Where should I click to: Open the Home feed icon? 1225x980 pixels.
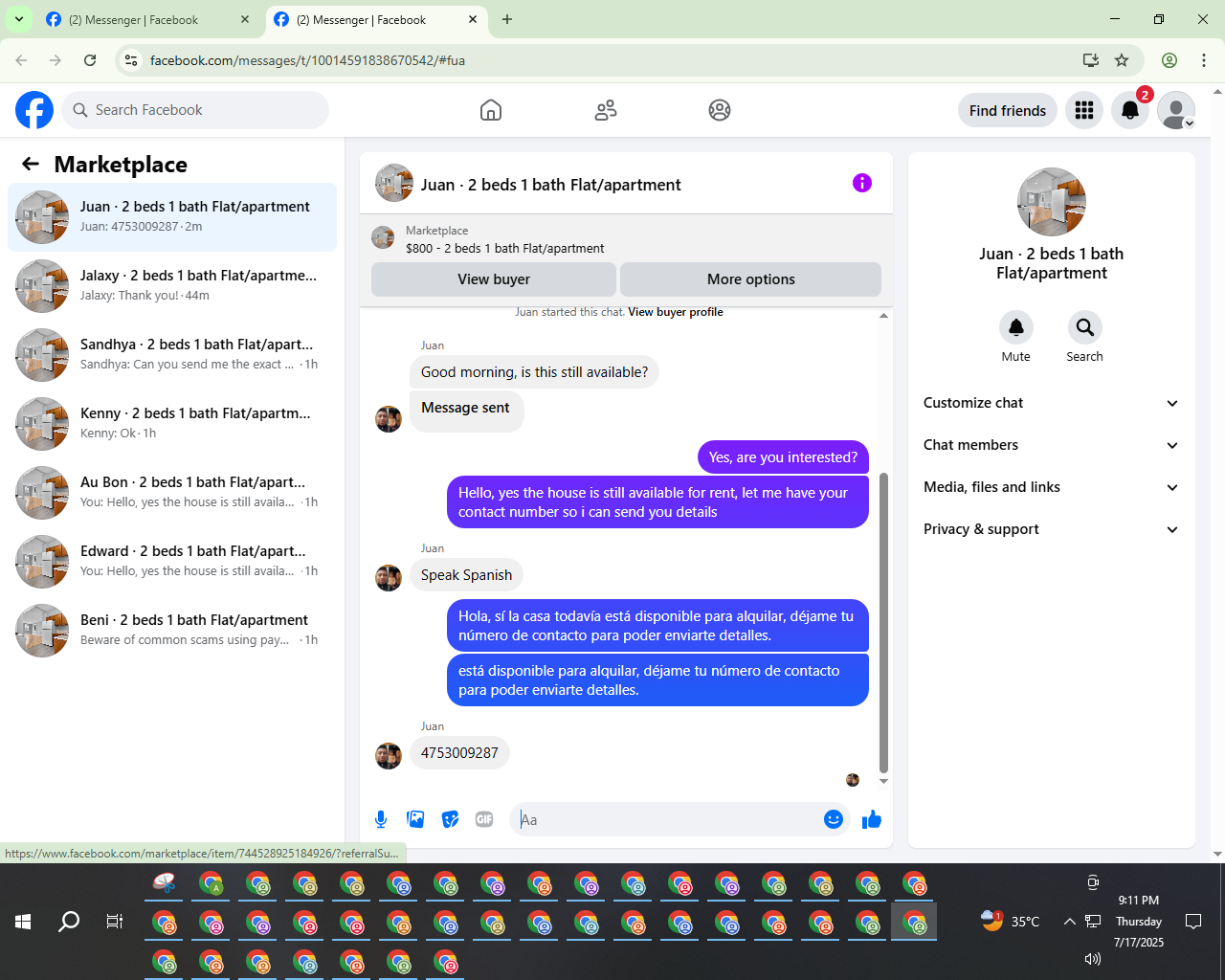pos(491,110)
